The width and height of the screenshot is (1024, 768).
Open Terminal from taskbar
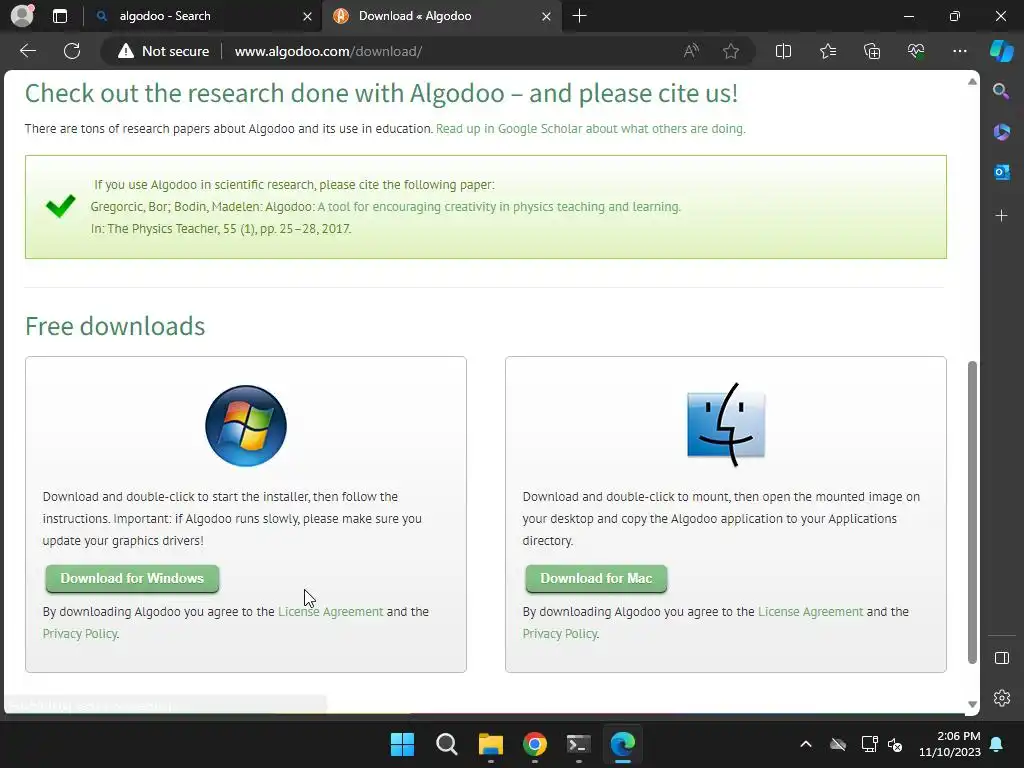[x=579, y=744]
